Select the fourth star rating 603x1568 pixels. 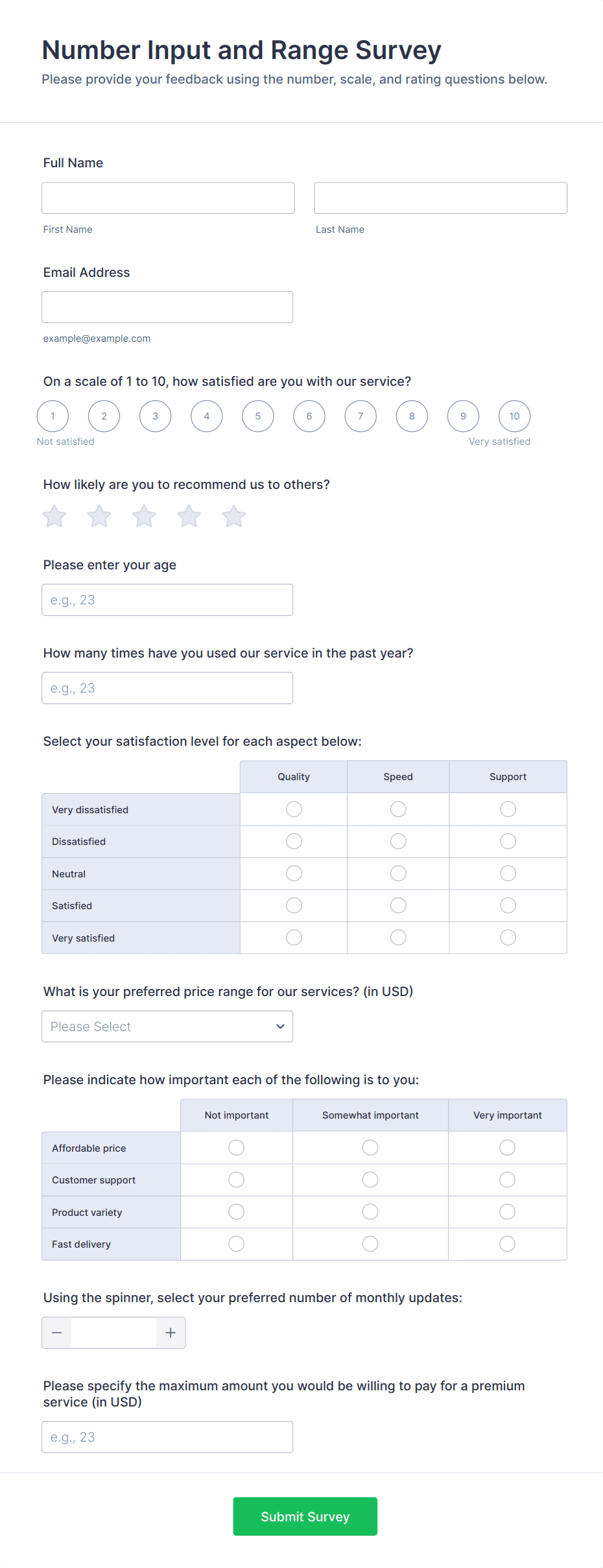(x=189, y=516)
